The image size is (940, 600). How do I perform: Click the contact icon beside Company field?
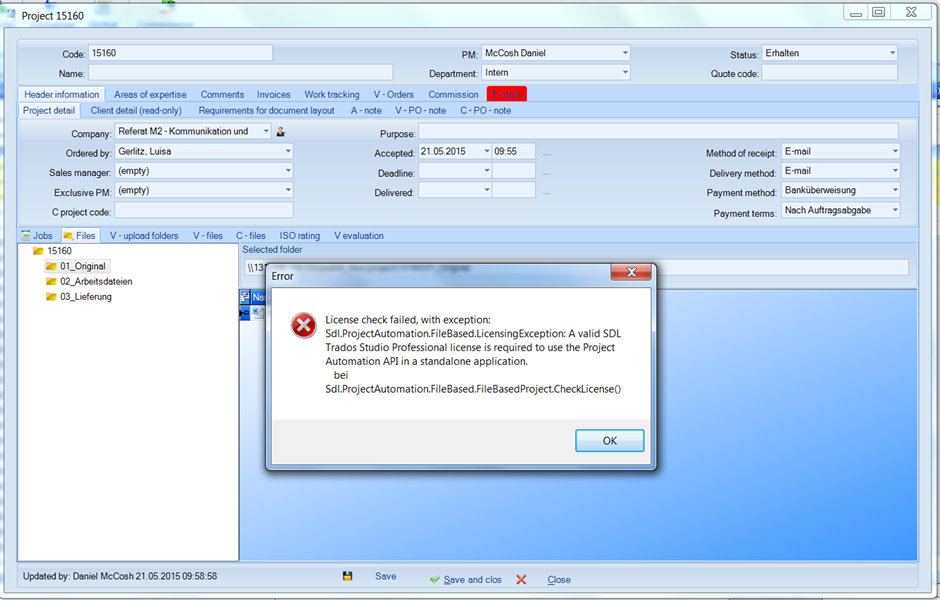tap(281, 132)
